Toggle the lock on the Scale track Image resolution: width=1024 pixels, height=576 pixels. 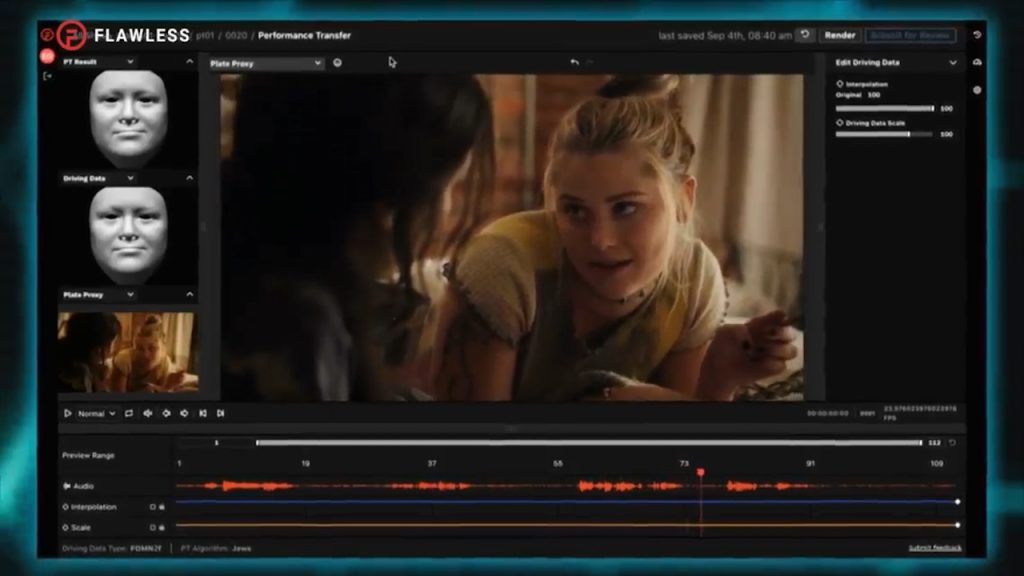162,527
